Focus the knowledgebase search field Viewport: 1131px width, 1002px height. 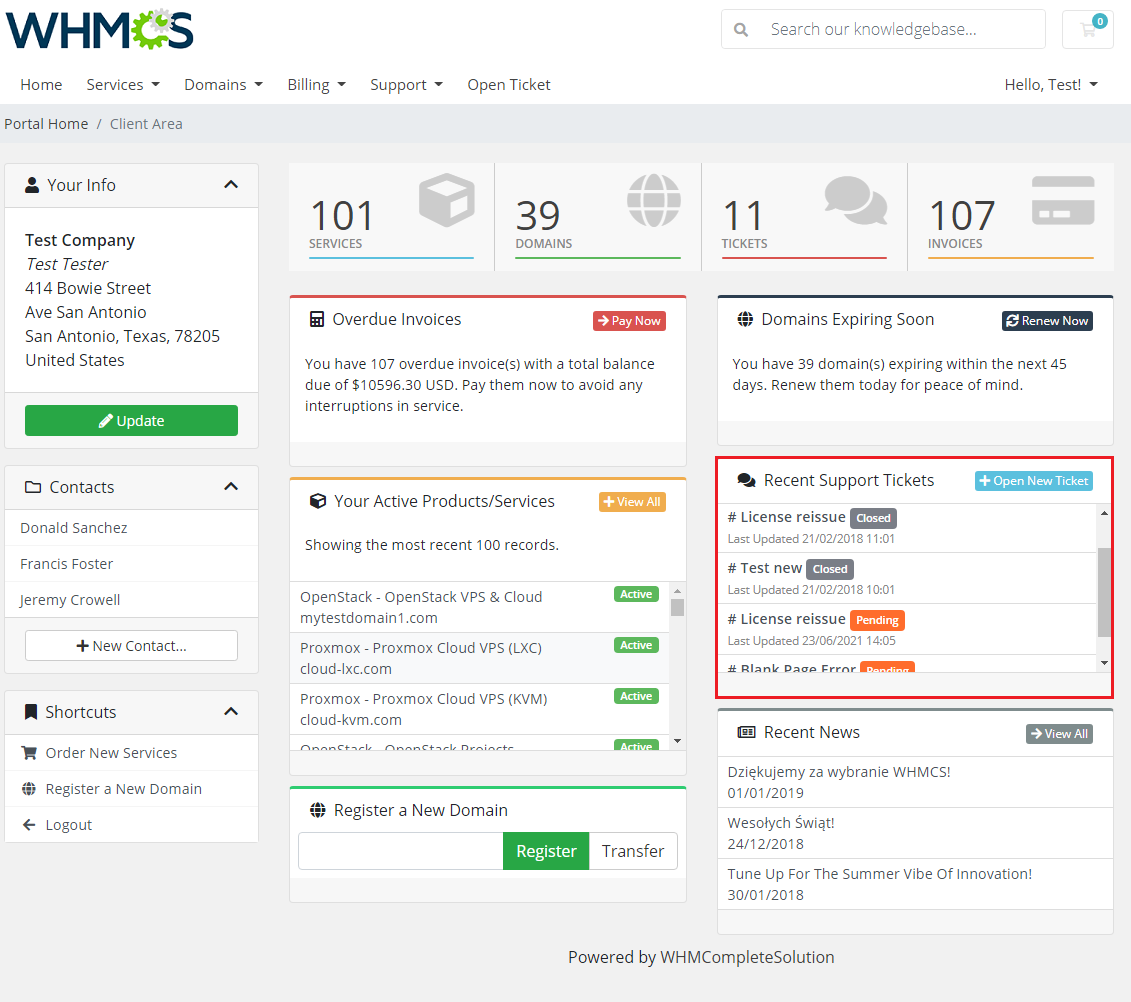coord(883,30)
